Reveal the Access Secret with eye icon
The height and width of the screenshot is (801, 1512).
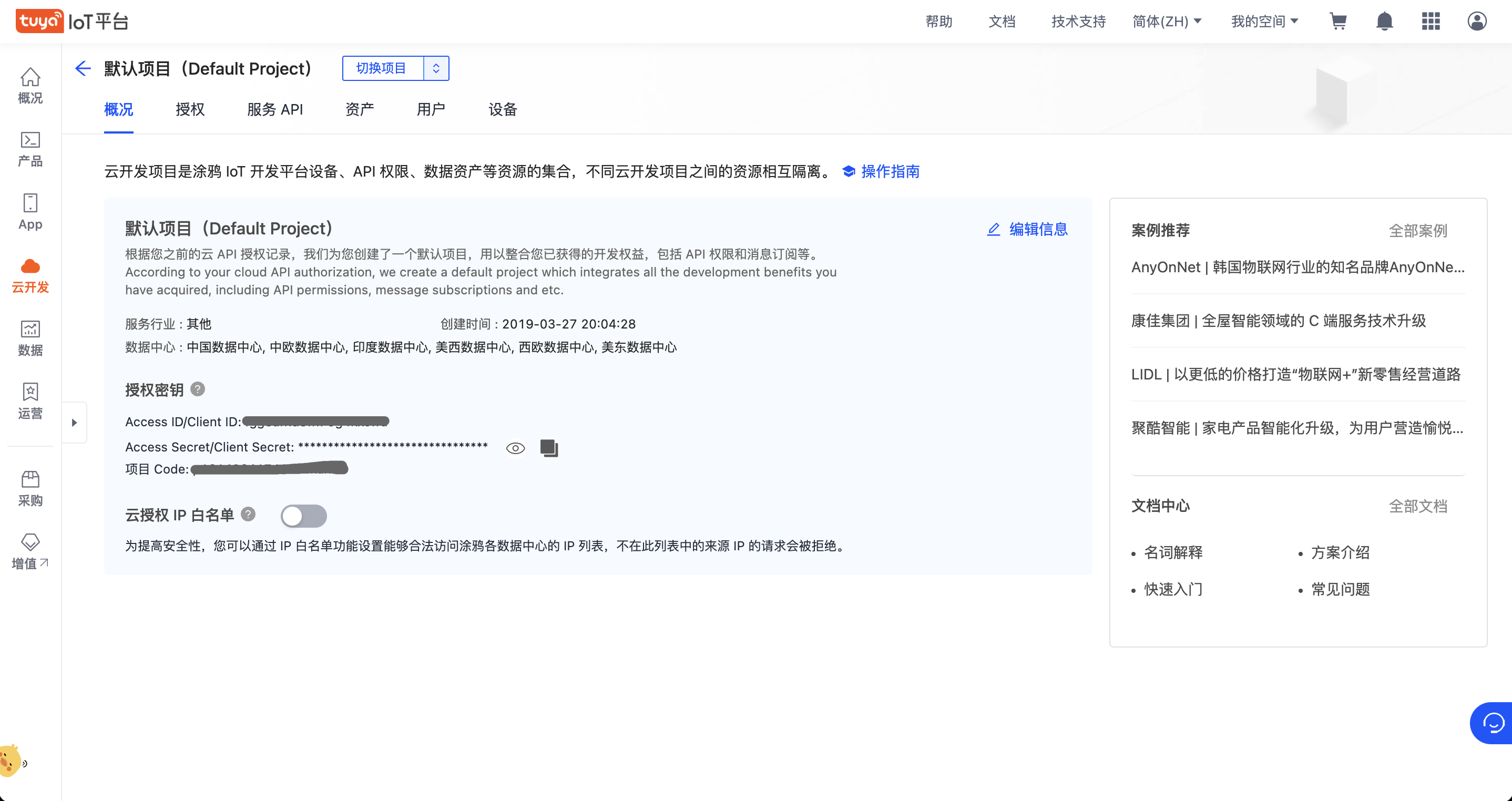tap(515, 448)
